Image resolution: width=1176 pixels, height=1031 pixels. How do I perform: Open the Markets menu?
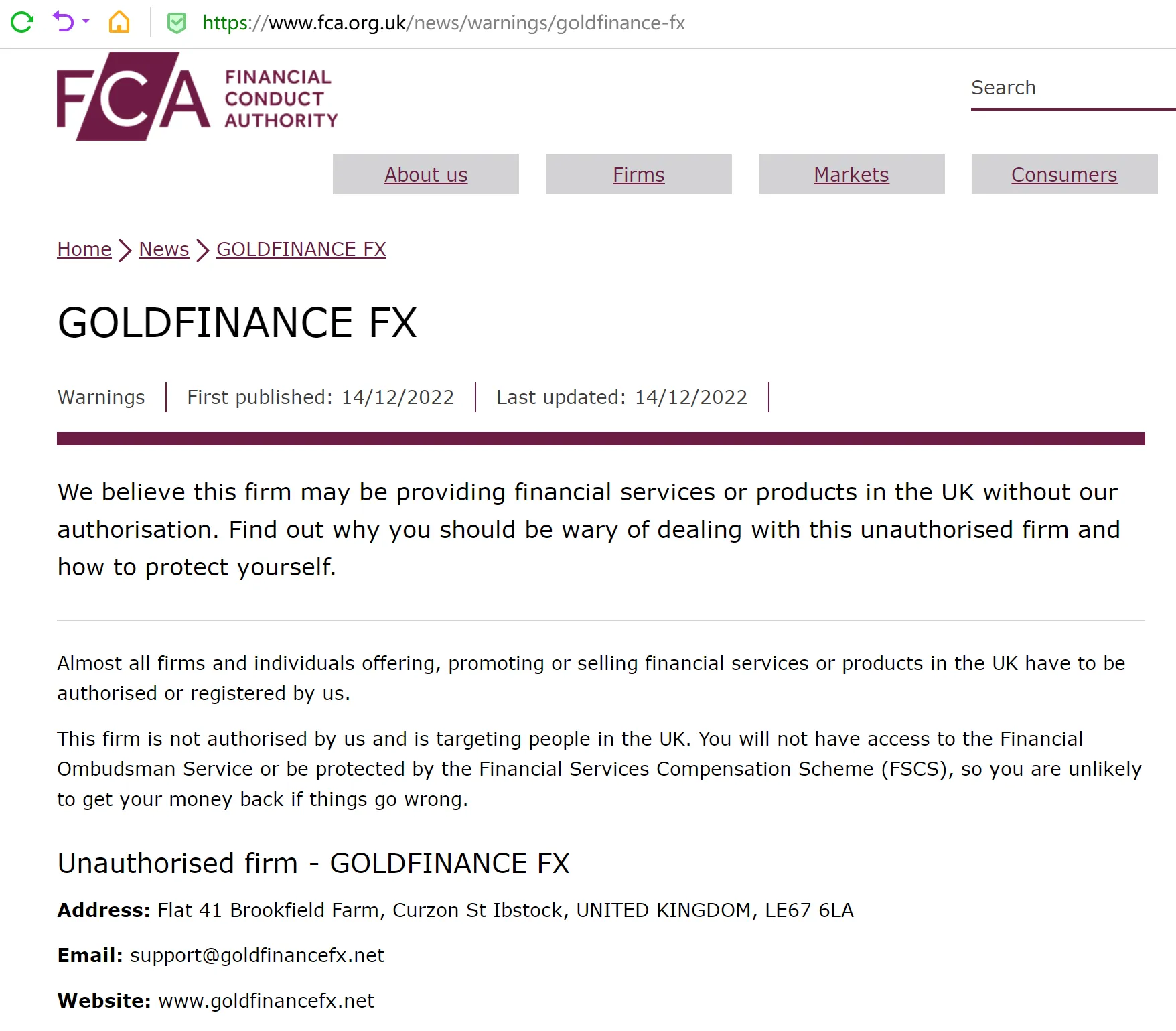click(x=852, y=174)
